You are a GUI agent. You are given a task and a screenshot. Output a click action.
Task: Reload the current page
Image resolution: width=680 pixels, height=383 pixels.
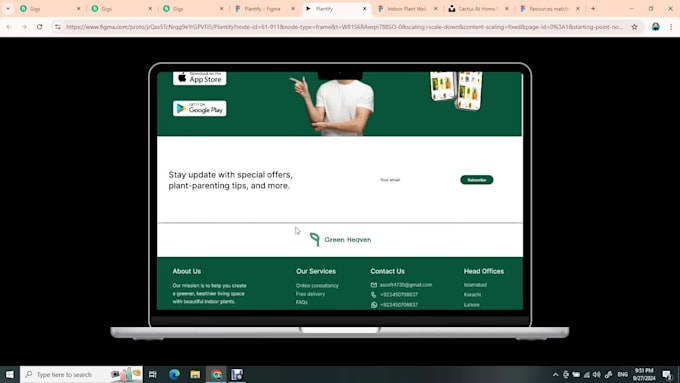(x=39, y=27)
